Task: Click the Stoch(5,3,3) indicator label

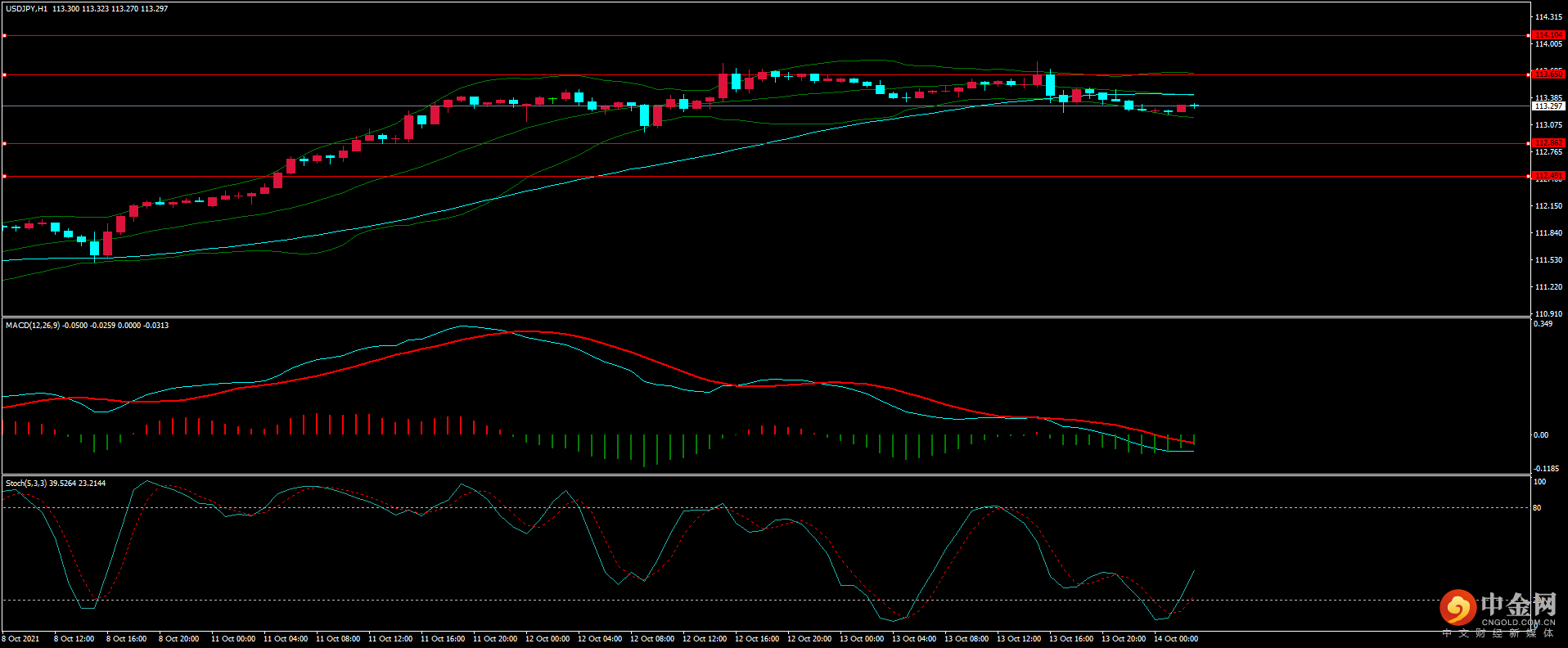Action: (x=26, y=484)
